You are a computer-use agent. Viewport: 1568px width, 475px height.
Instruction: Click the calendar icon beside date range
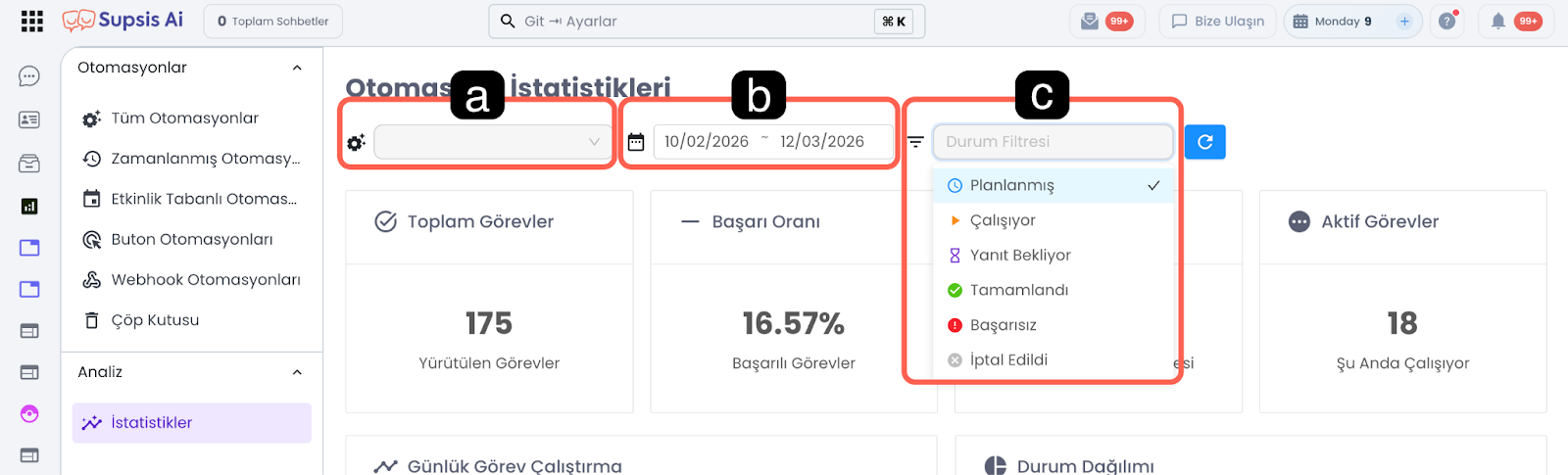tap(636, 142)
